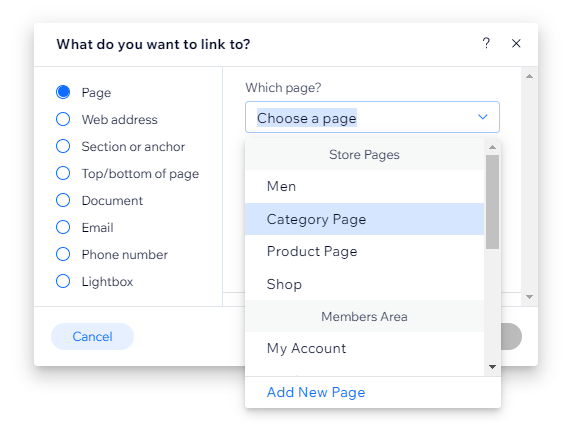The image size is (574, 444).
Task: Click the dropdown chevron arrow icon
Action: click(x=482, y=117)
